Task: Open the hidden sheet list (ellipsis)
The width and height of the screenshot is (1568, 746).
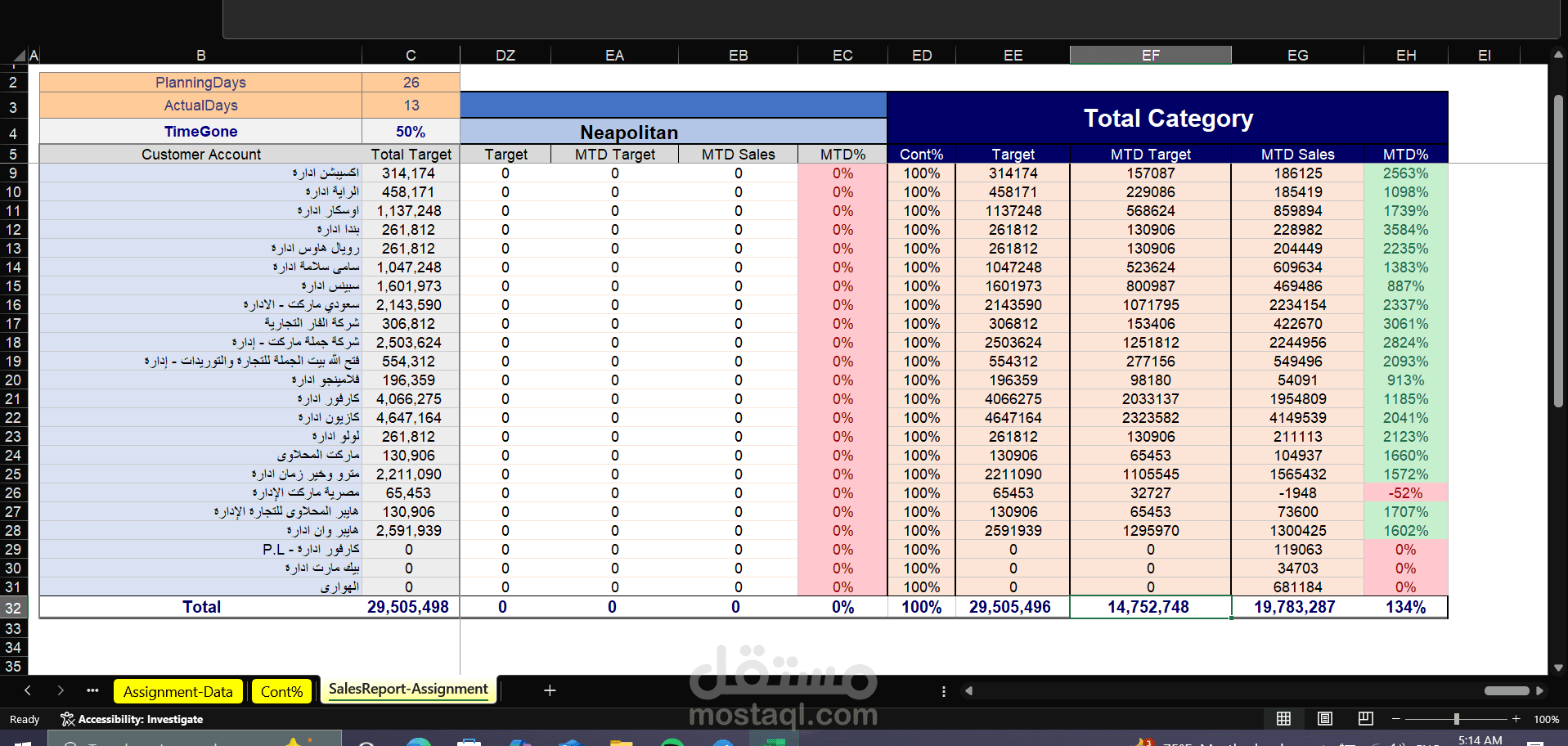Action: 92,690
